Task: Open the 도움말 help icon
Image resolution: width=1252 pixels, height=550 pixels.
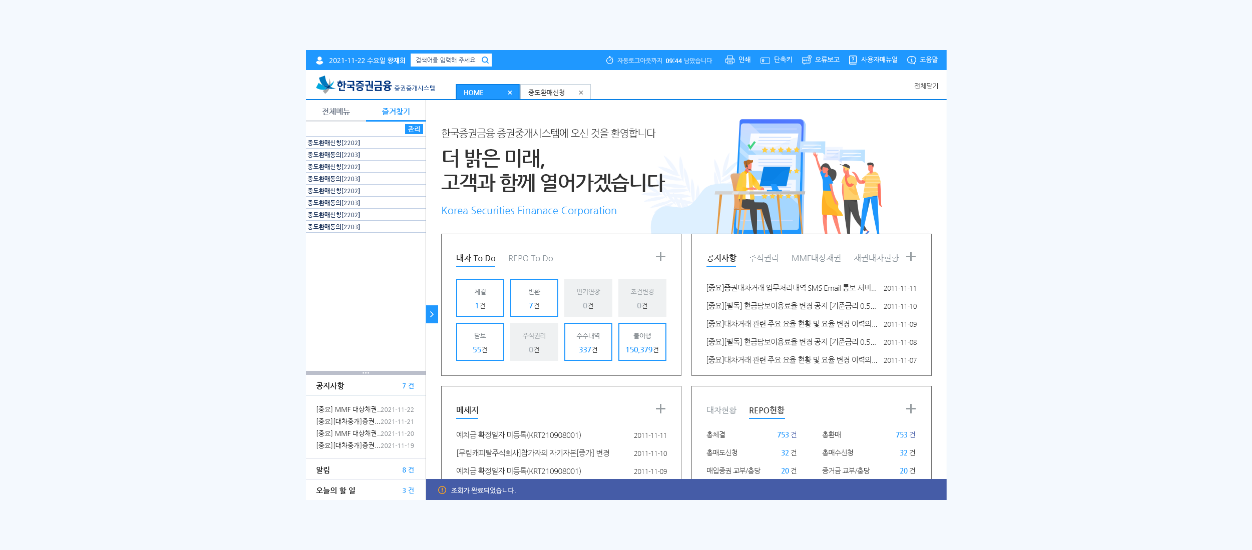Action: 911,60
